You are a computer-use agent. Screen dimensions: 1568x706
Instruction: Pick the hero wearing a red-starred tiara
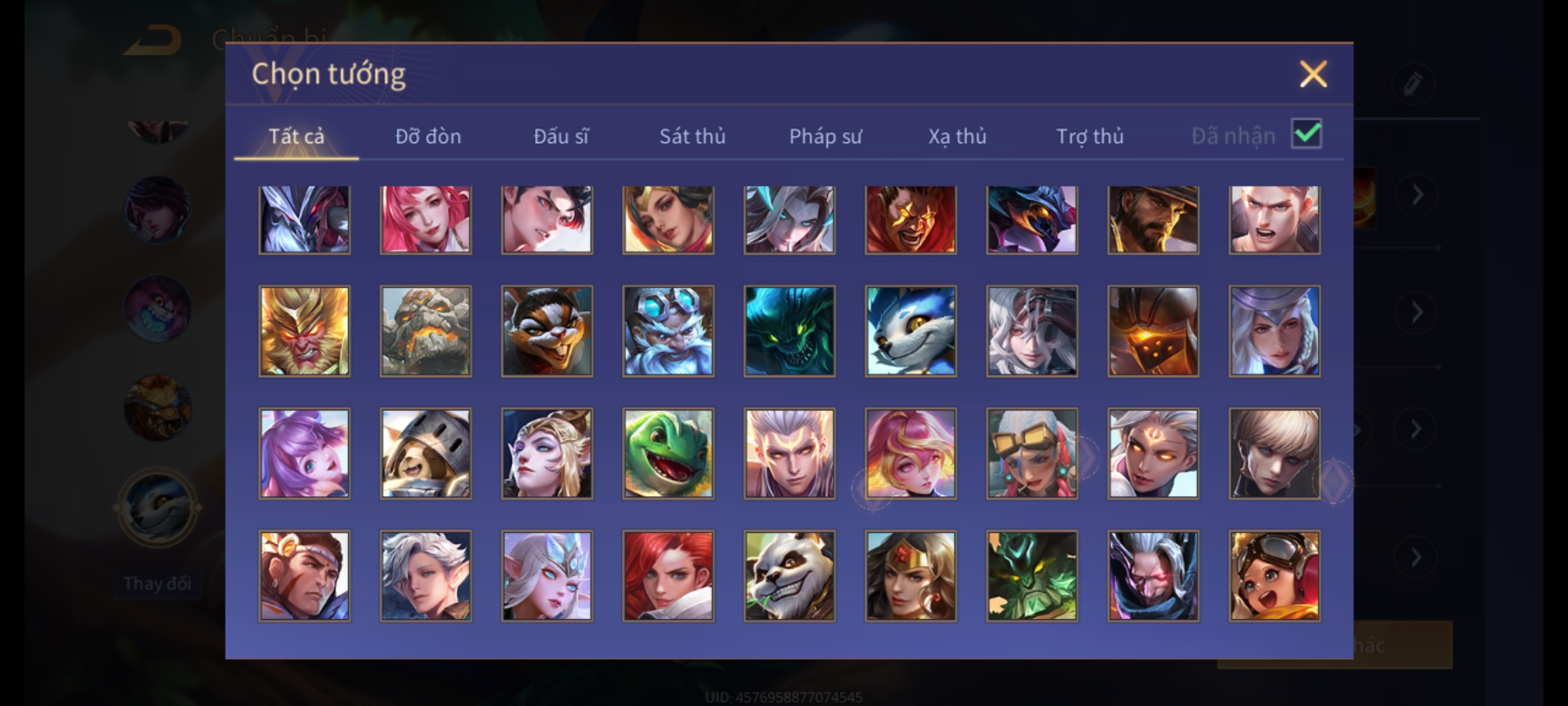911,575
